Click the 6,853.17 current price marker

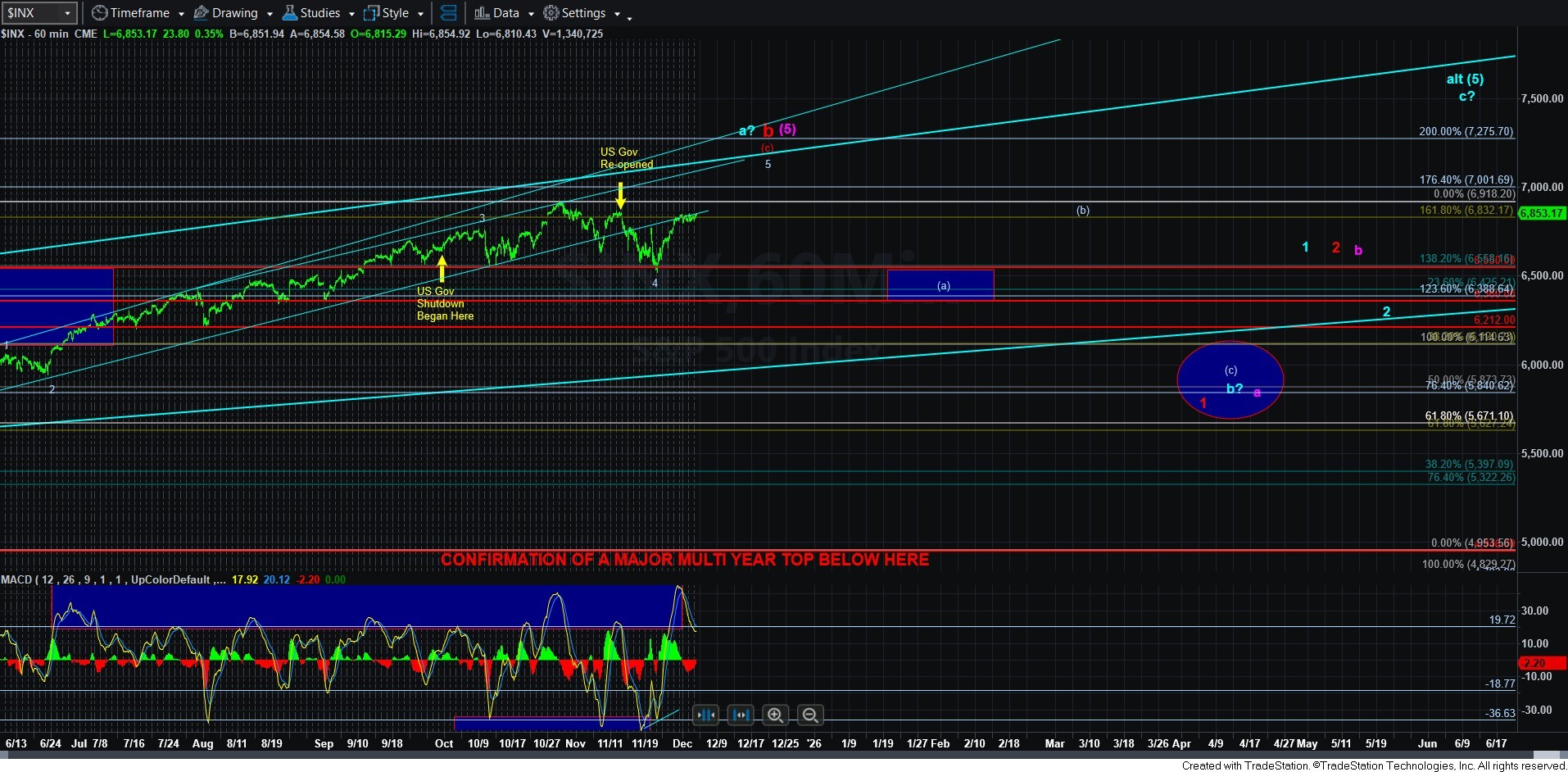(1541, 213)
